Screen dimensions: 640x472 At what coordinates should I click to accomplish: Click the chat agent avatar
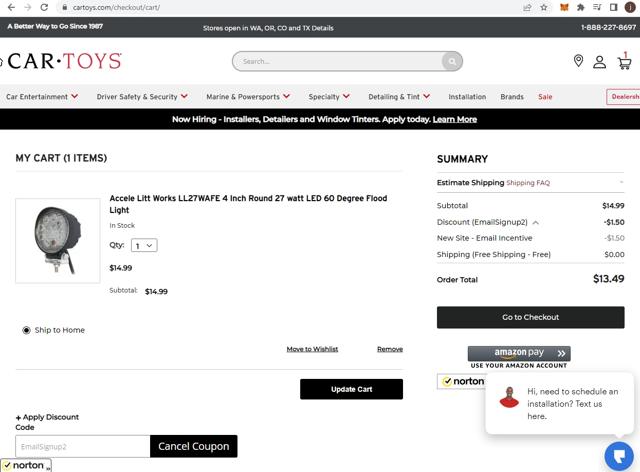tap(509, 397)
